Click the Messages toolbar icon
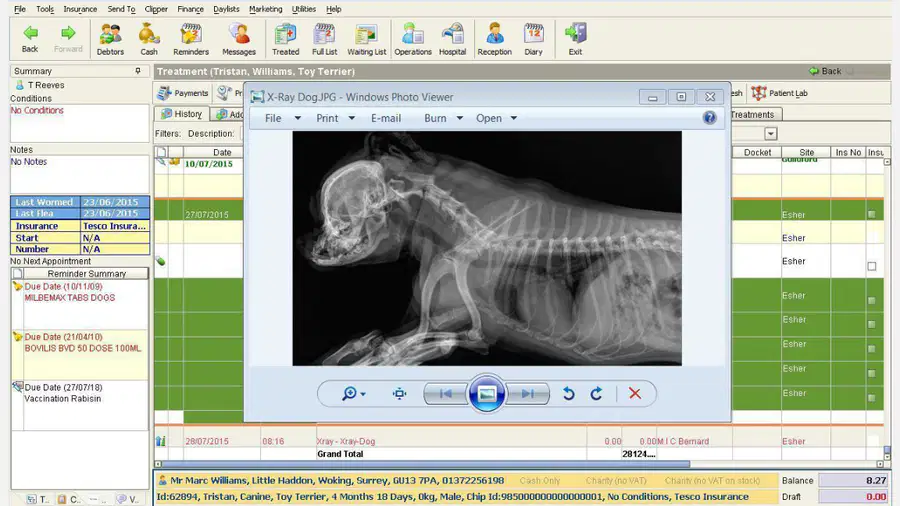Viewport: 900px width, 506px height. click(x=239, y=39)
